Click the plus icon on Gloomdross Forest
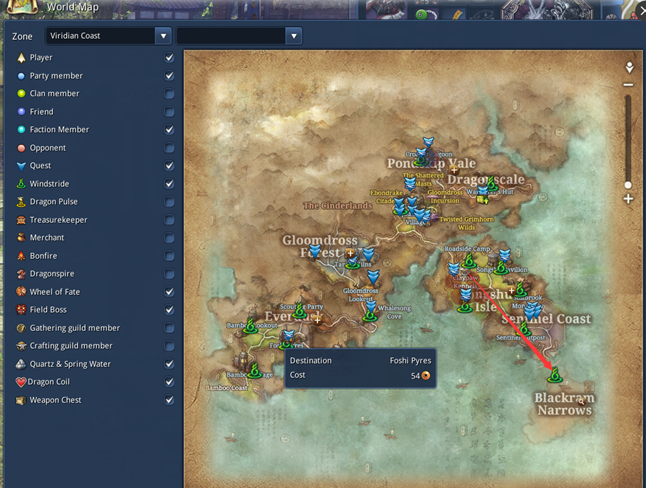This screenshot has width=646, height=488. pos(350,253)
